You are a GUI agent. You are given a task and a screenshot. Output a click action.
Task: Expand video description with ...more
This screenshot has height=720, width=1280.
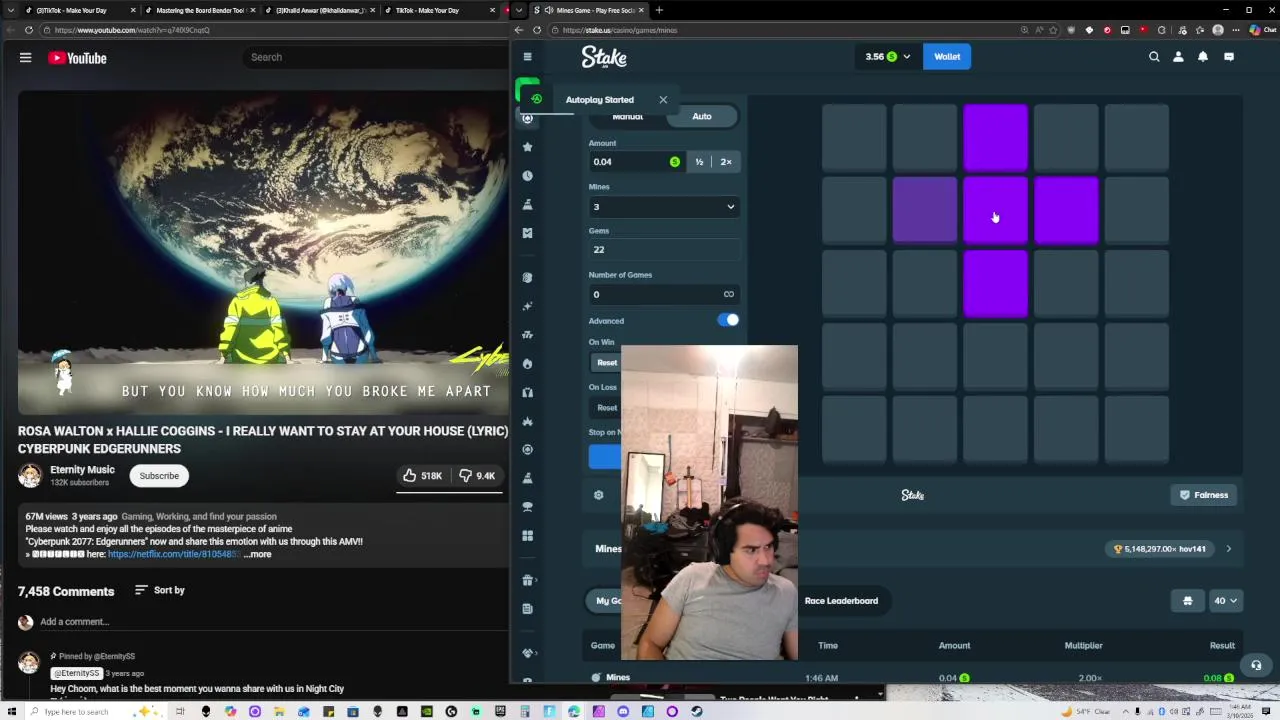pyautogui.click(x=258, y=554)
